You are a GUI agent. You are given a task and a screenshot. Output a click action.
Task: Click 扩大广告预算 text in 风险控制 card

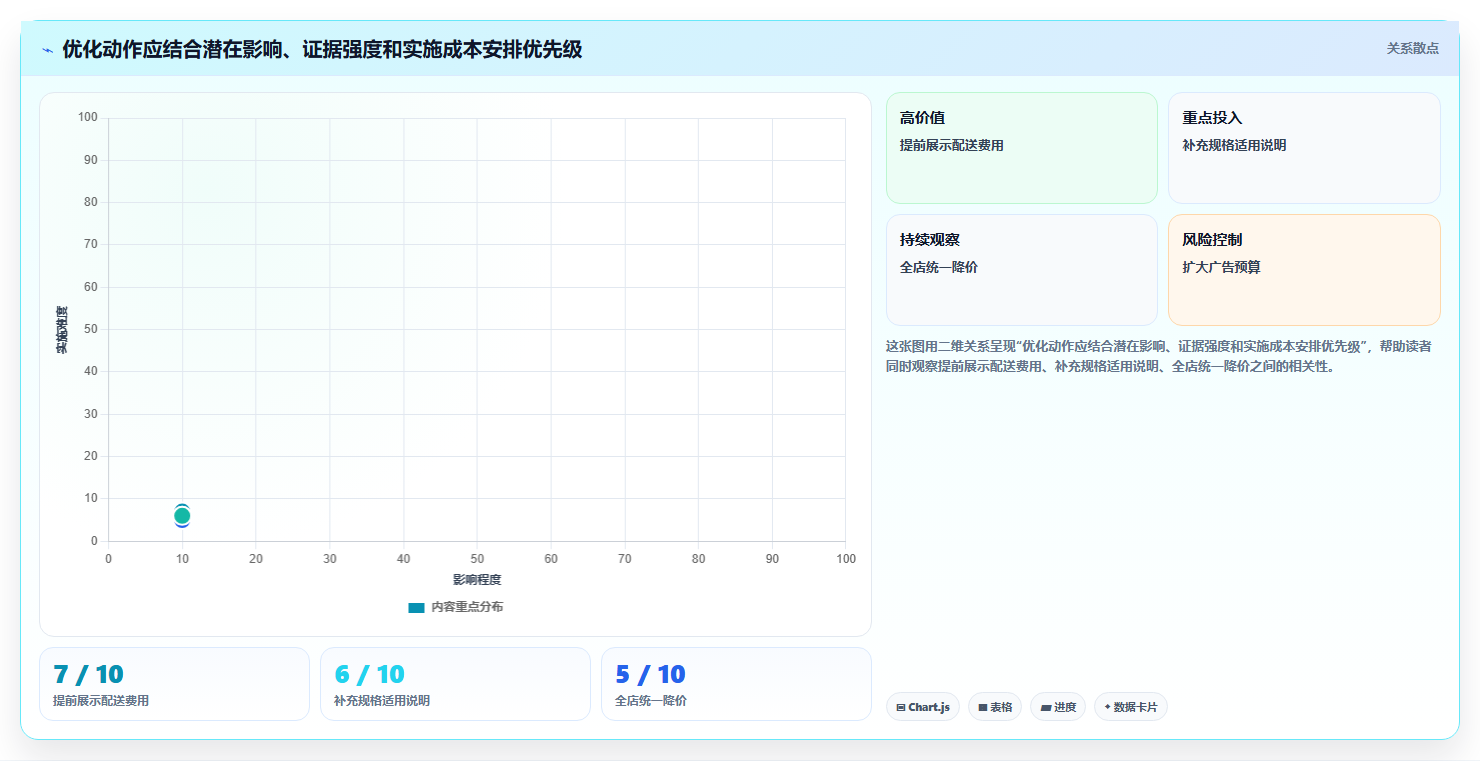click(1221, 267)
